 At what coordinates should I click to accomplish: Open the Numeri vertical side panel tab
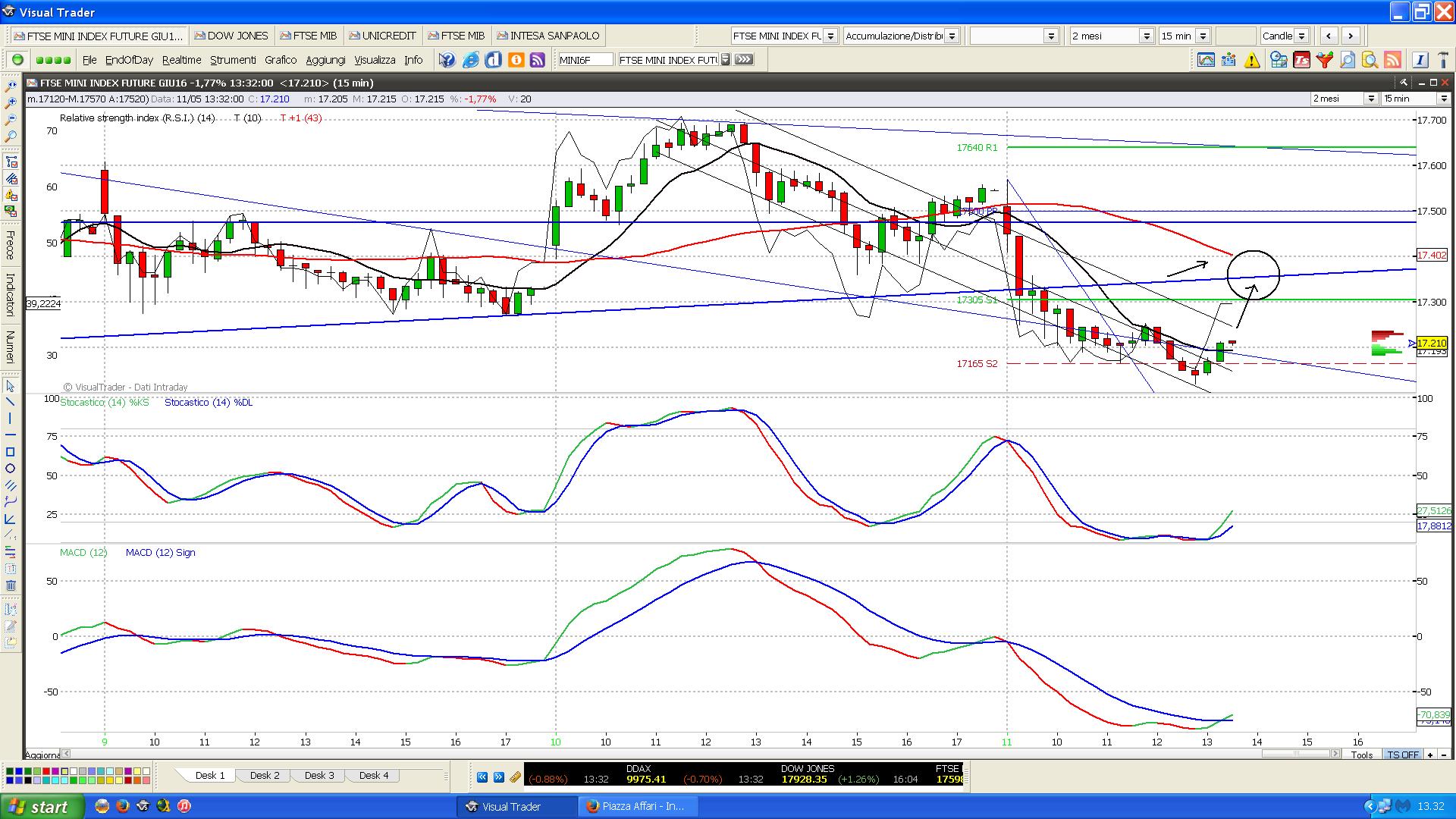tap(11, 347)
